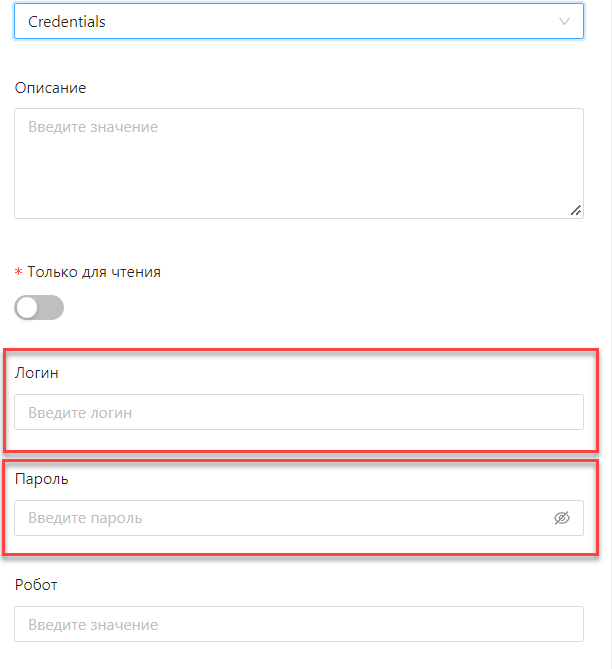The width and height of the screenshot is (612, 669).
Task: Click the Пароль field label
Action: [41, 479]
